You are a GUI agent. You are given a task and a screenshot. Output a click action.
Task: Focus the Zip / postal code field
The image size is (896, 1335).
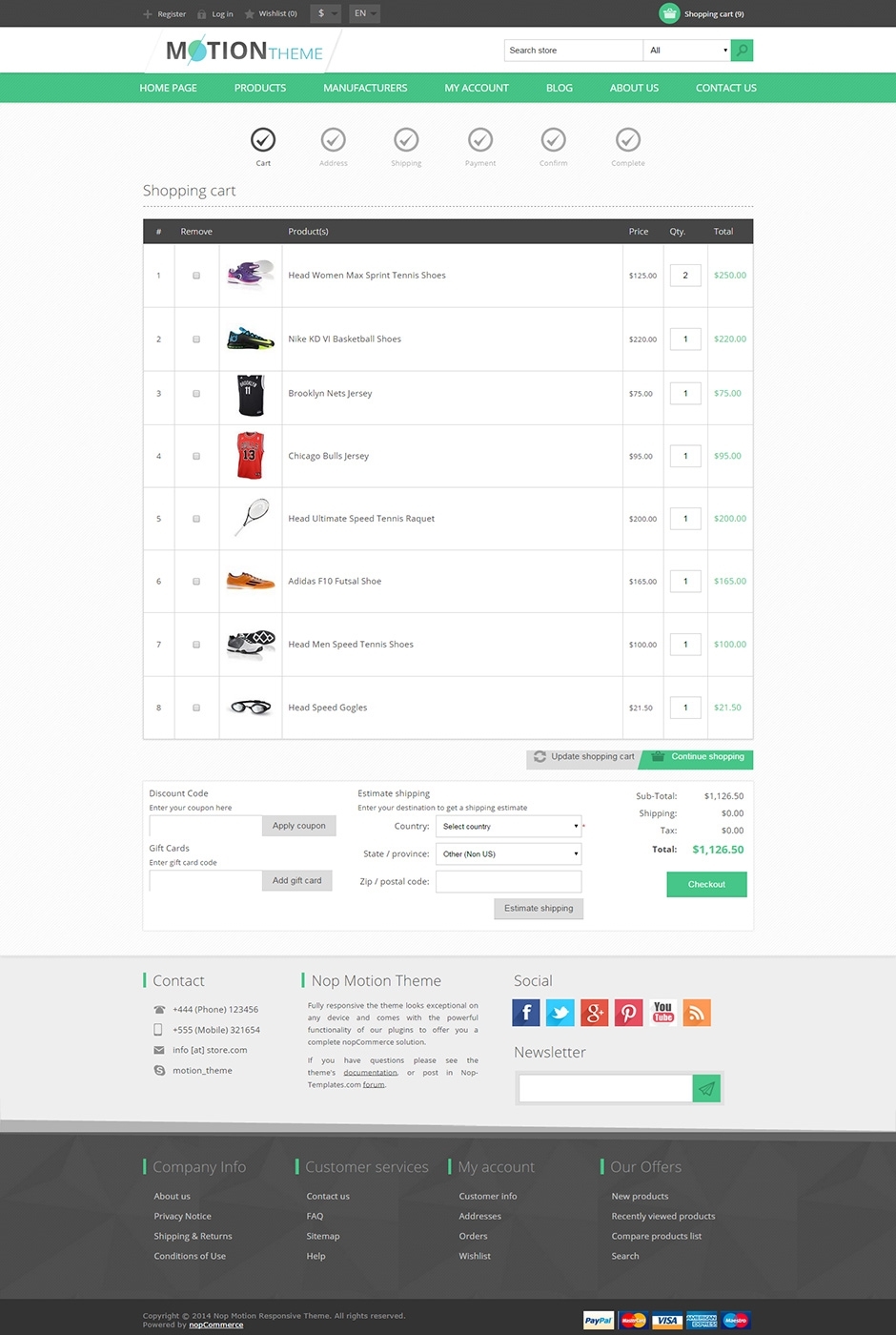point(509,882)
